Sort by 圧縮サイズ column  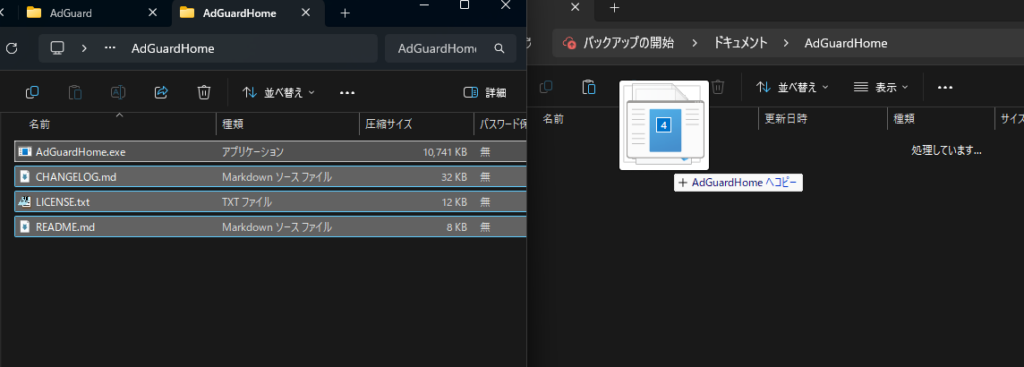point(389,124)
